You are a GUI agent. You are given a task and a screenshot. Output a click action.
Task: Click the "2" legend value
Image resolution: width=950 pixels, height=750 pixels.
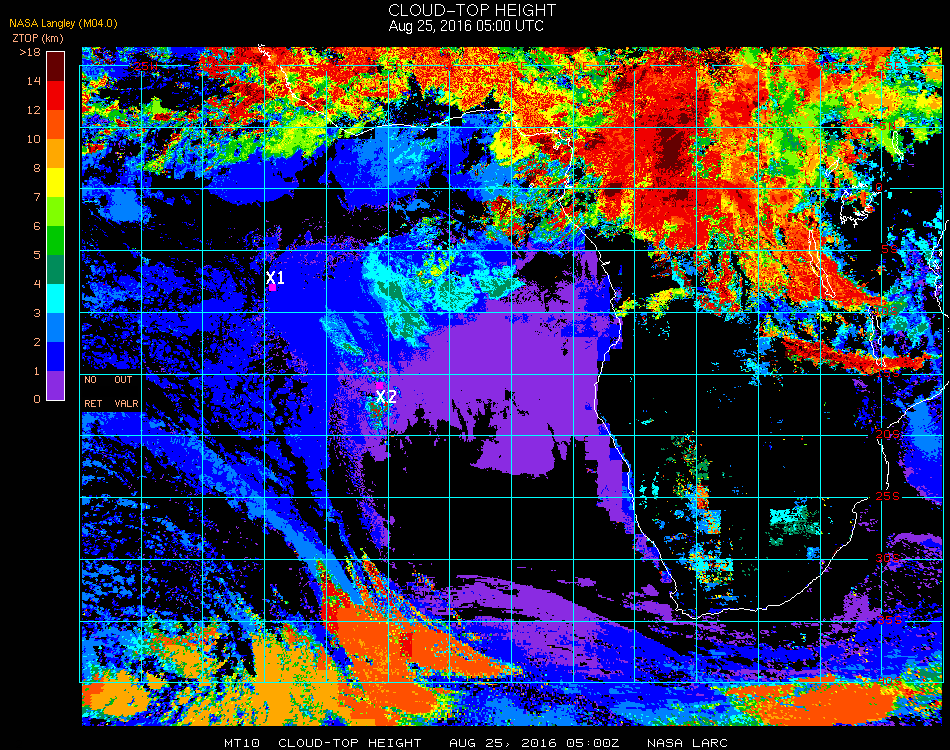37,342
